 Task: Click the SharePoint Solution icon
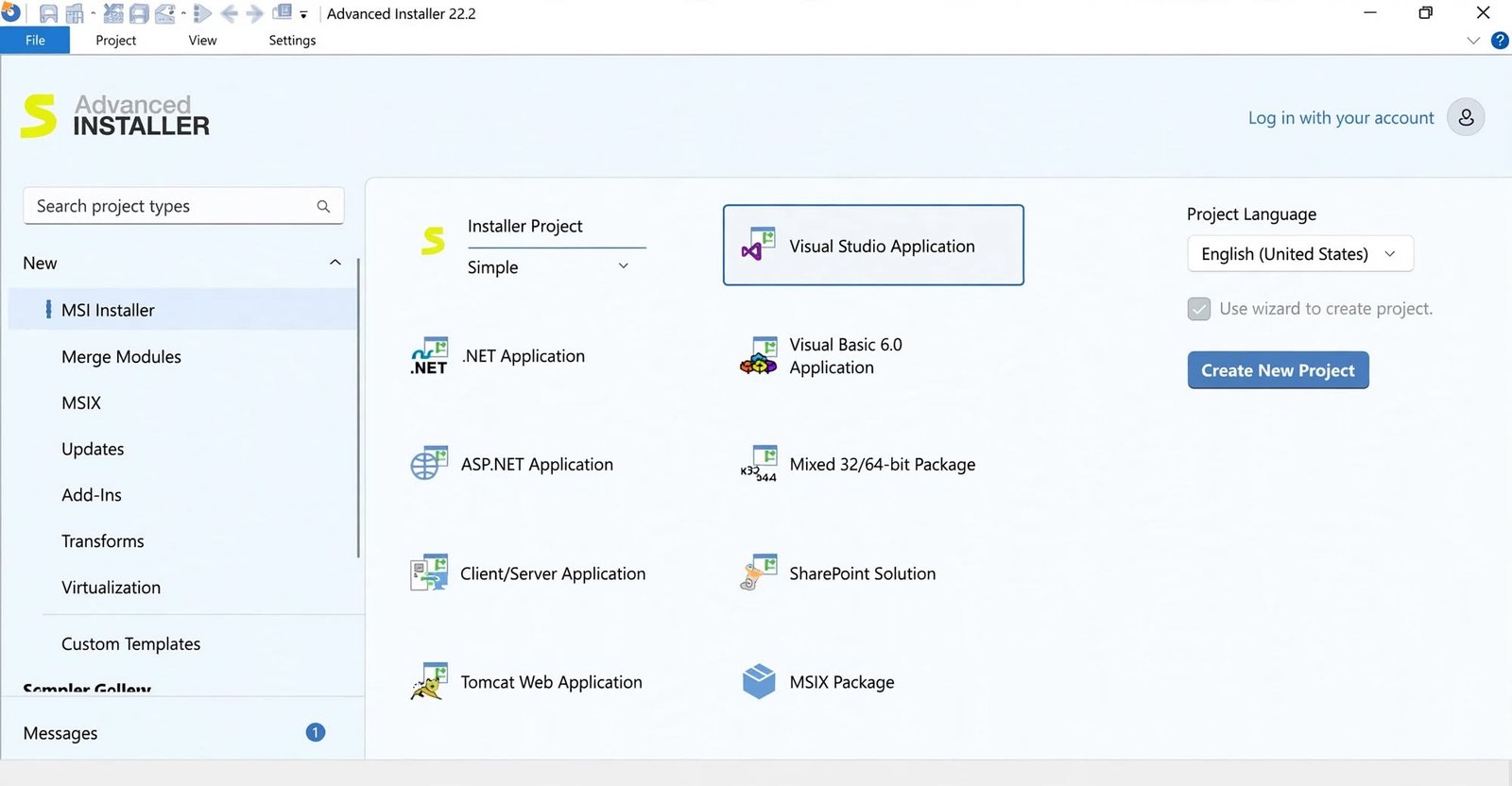(758, 572)
